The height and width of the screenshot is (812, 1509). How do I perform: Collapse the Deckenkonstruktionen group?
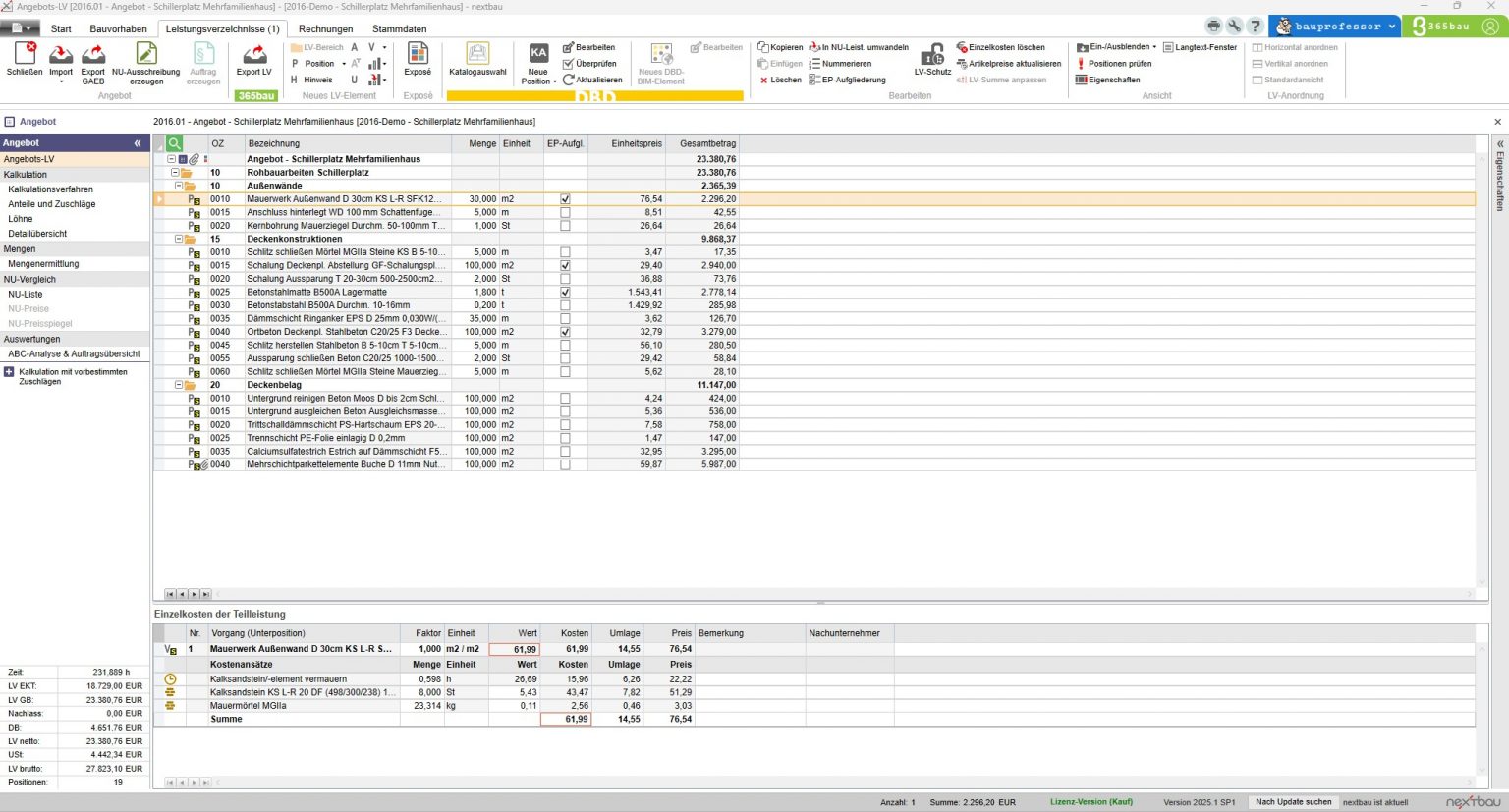(x=179, y=239)
